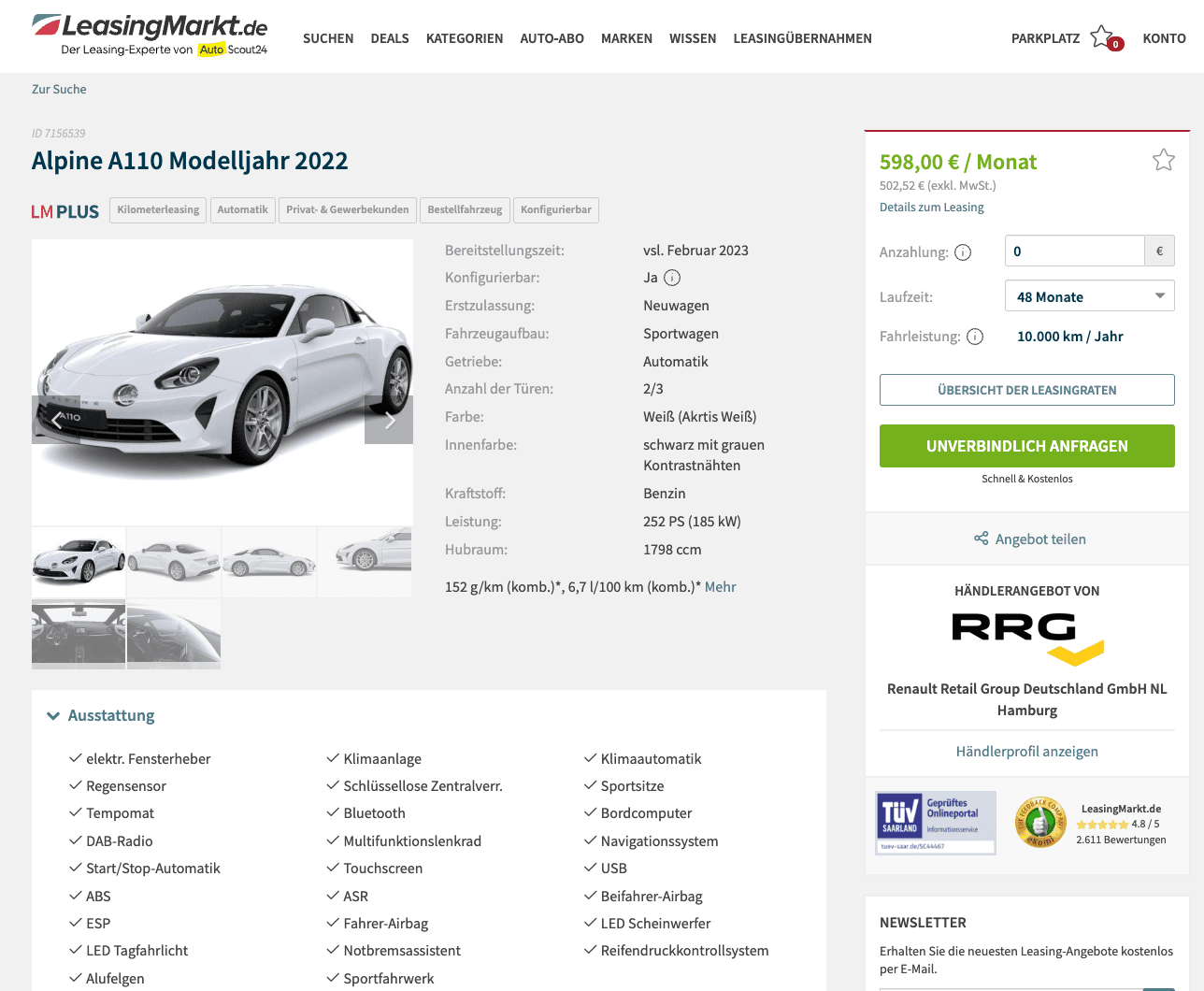
Task: Click the 598,00 € / Monat price
Action: 958,162
